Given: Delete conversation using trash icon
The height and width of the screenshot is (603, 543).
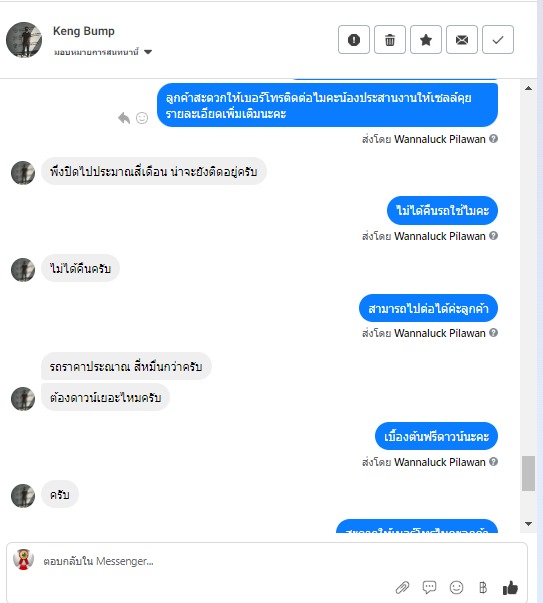Looking at the screenshot, I should click(390, 40).
